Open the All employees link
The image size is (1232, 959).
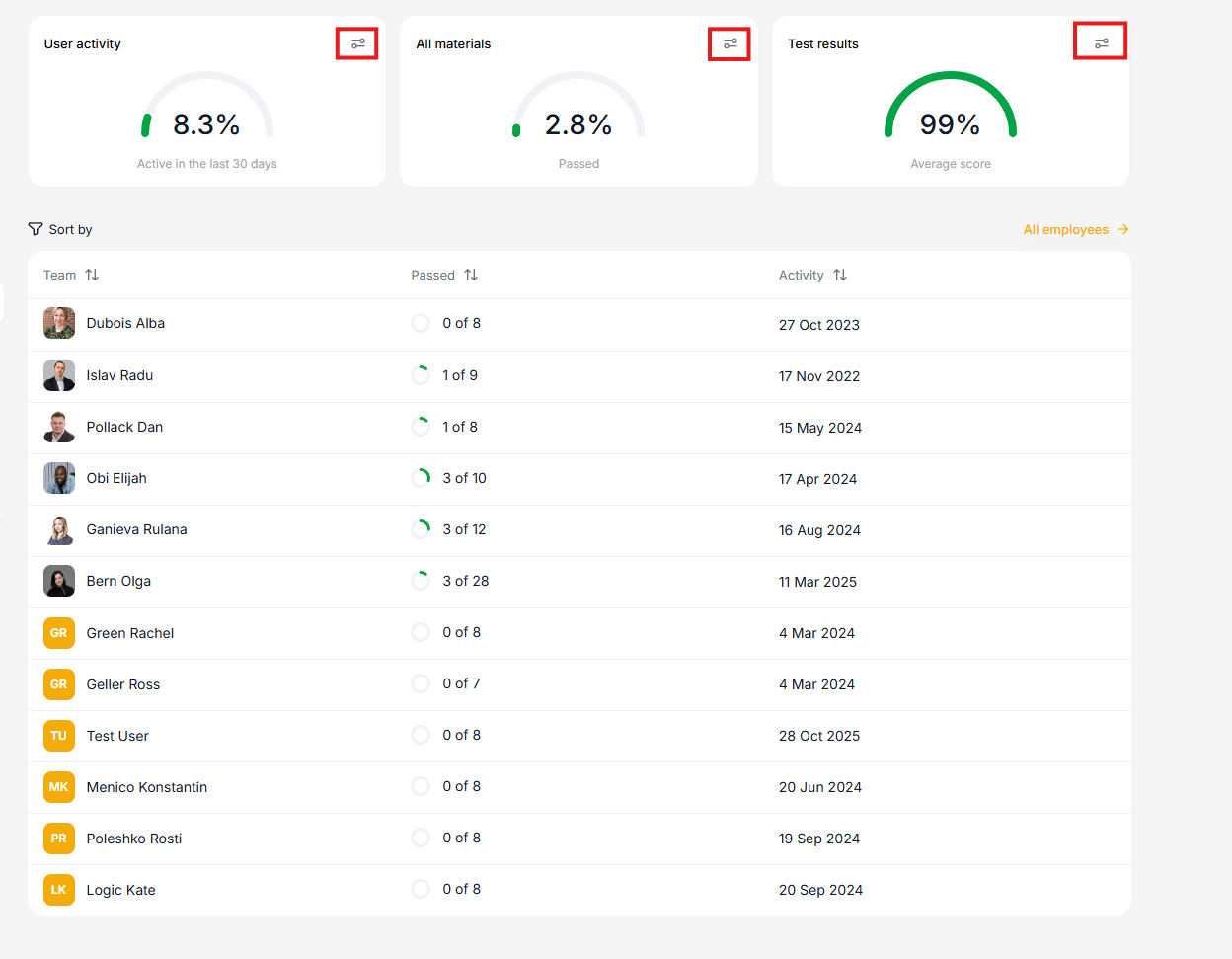click(1065, 229)
